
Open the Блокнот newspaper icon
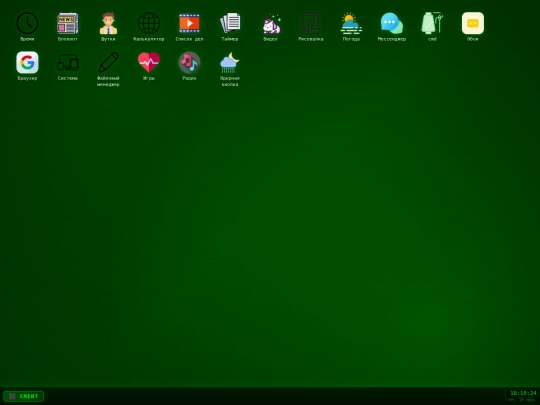(68, 23)
